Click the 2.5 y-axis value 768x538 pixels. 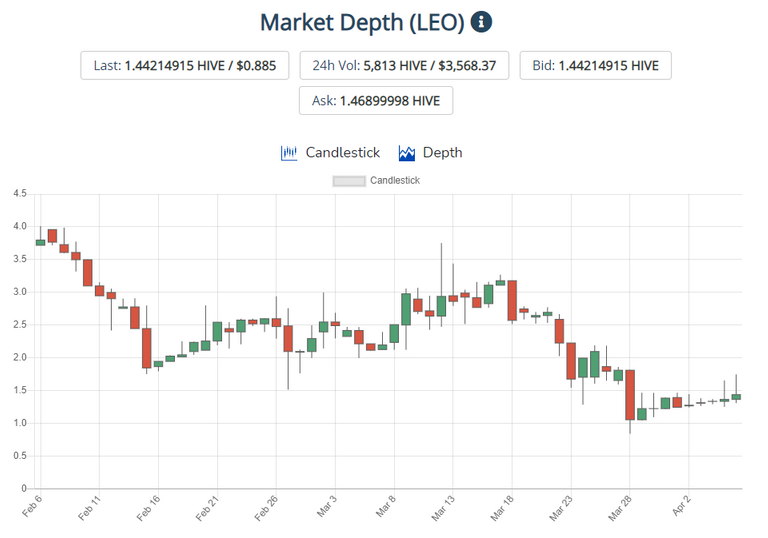tap(20, 325)
